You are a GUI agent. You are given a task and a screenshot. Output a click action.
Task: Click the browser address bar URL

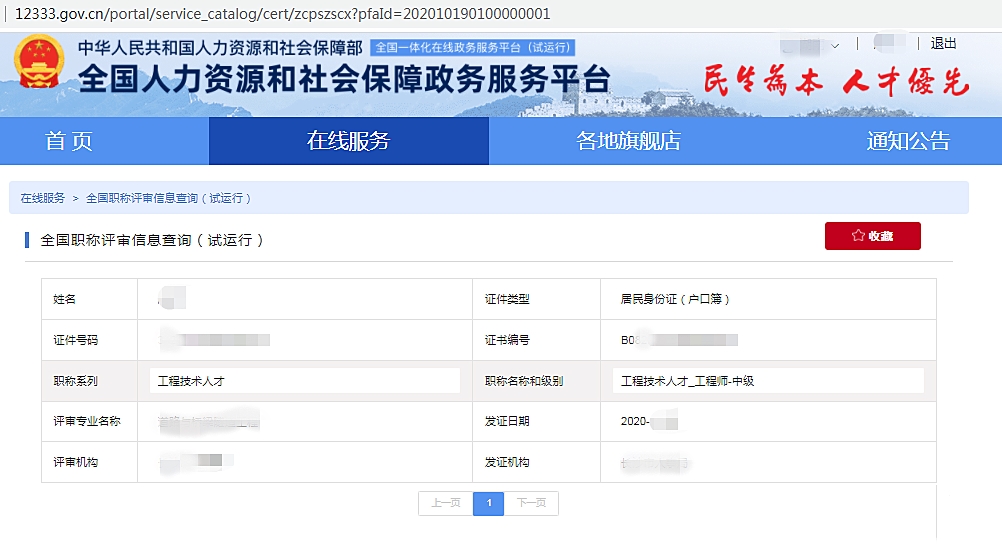point(282,15)
